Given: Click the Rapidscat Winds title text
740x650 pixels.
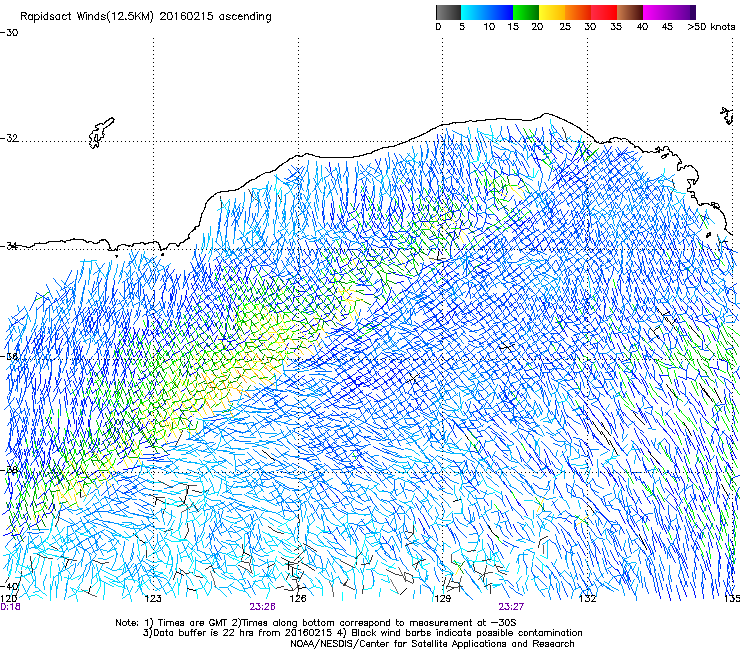Looking at the screenshot, I should [146, 17].
